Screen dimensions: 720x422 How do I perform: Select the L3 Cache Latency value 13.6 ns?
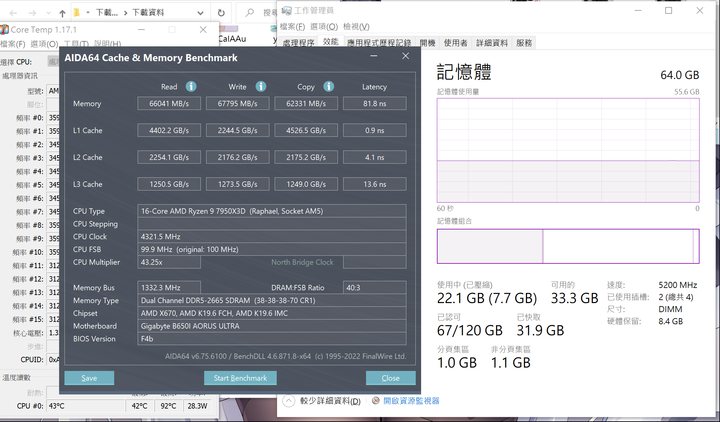375,184
